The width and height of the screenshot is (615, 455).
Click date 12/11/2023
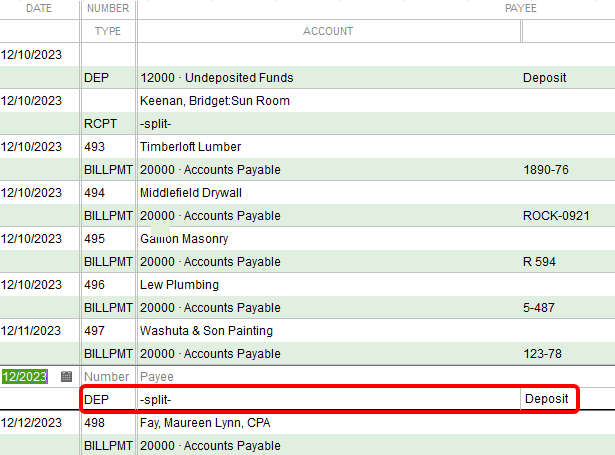[x=31, y=331]
